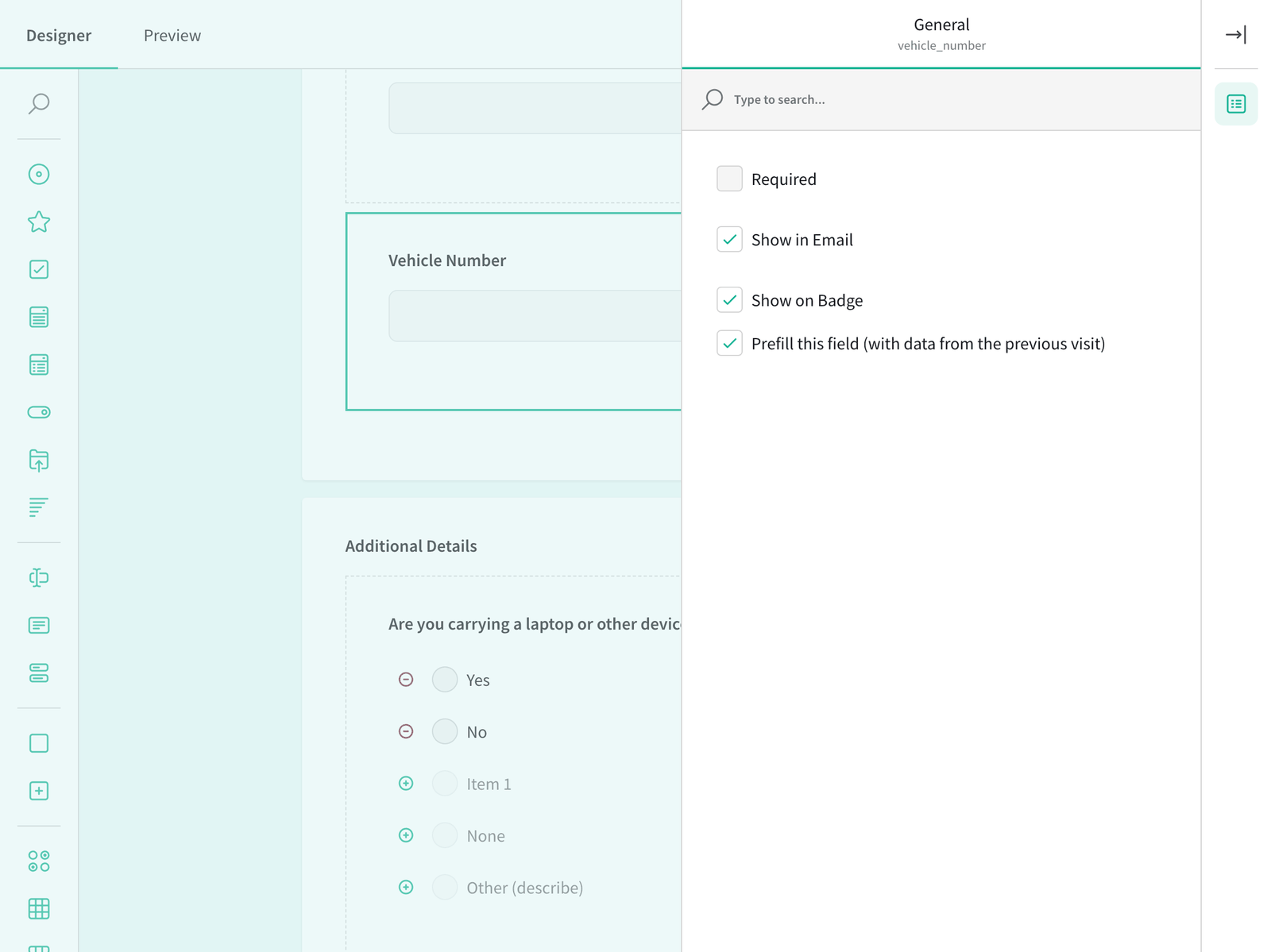Remove the No choice with minus icon
This screenshot has height=952, width=1271.
(406, 731)
